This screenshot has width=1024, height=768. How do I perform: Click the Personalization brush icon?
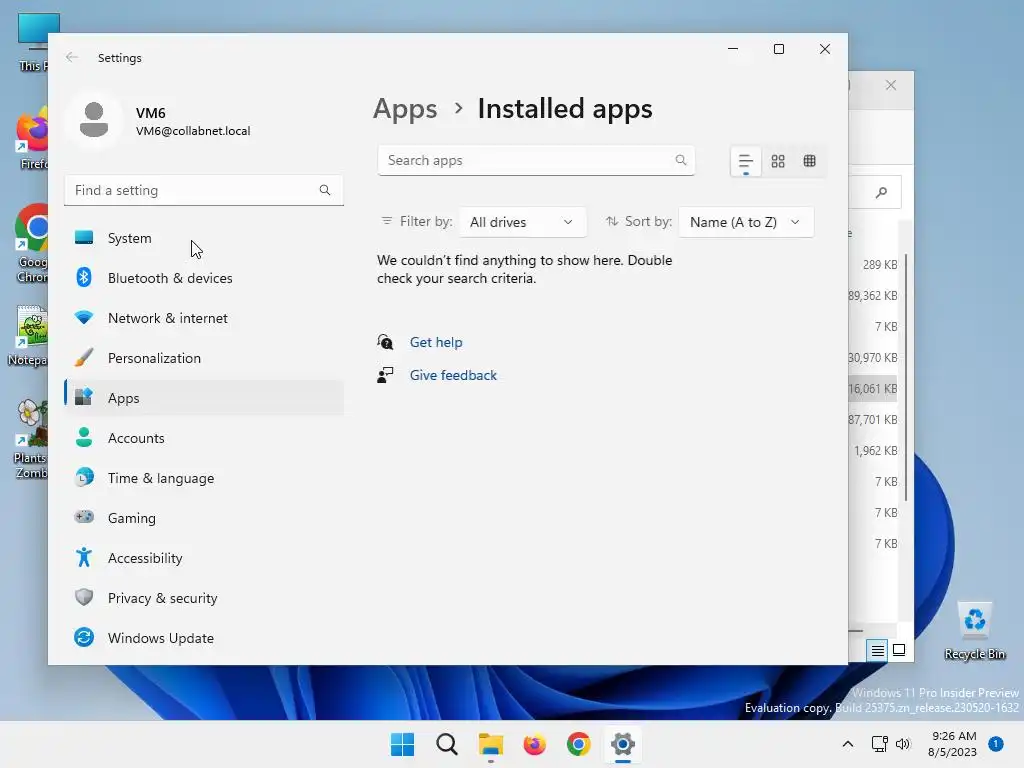[x=84, y=358]
